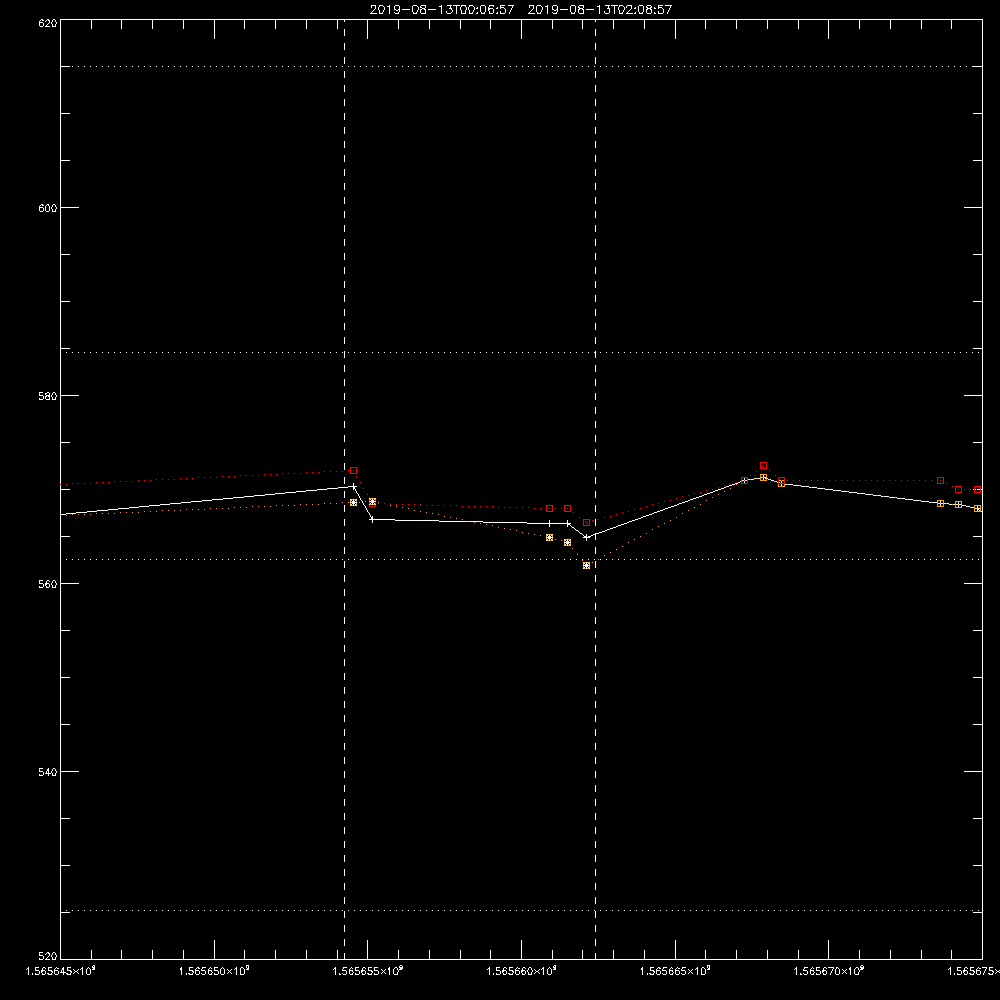Image resolution: width=1000 pixels, height=1000 pixels.
Task: Click the right vertical dashed time marker
Action: coord(596,489)
